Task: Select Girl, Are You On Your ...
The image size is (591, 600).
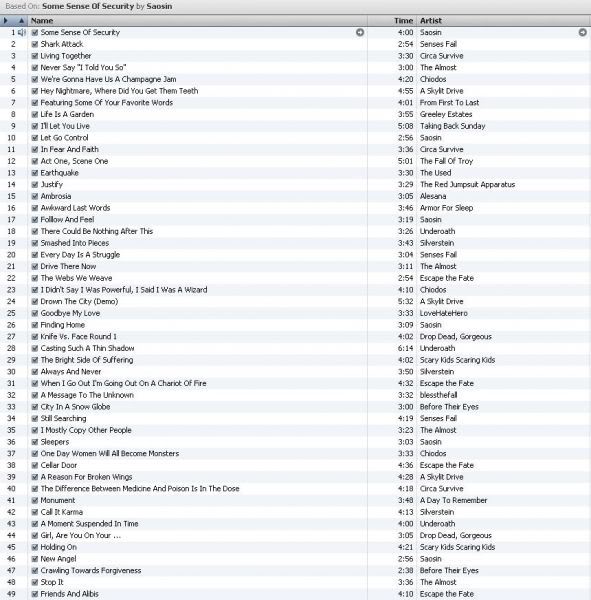Action: pos(81,535)
